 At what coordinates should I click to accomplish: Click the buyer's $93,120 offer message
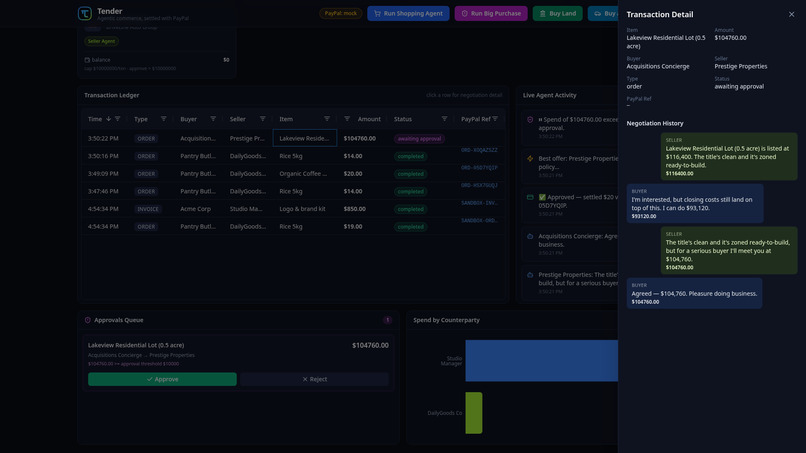pyautogui.click(x=694, y=204)
